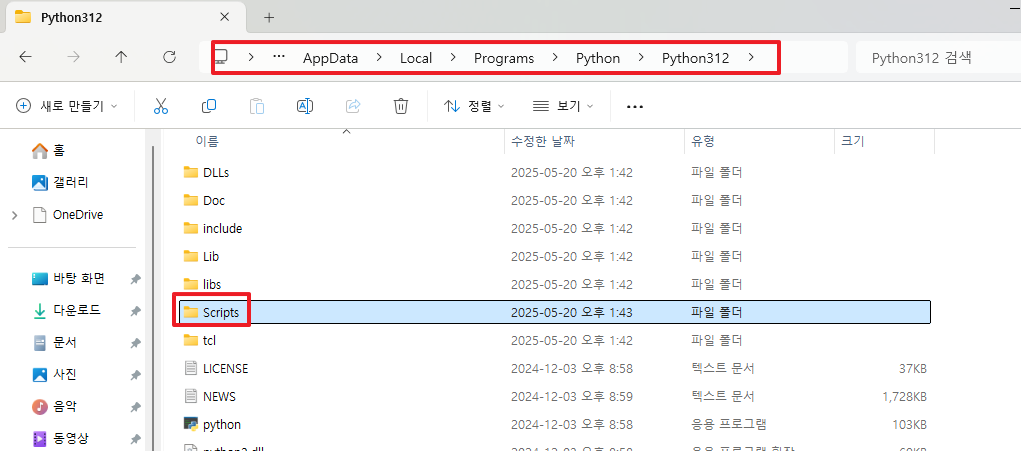Expand chevron after Local in address bar
Image resolution: width=1021 pixels, height=451 pixels.
[x=453, y=57]
